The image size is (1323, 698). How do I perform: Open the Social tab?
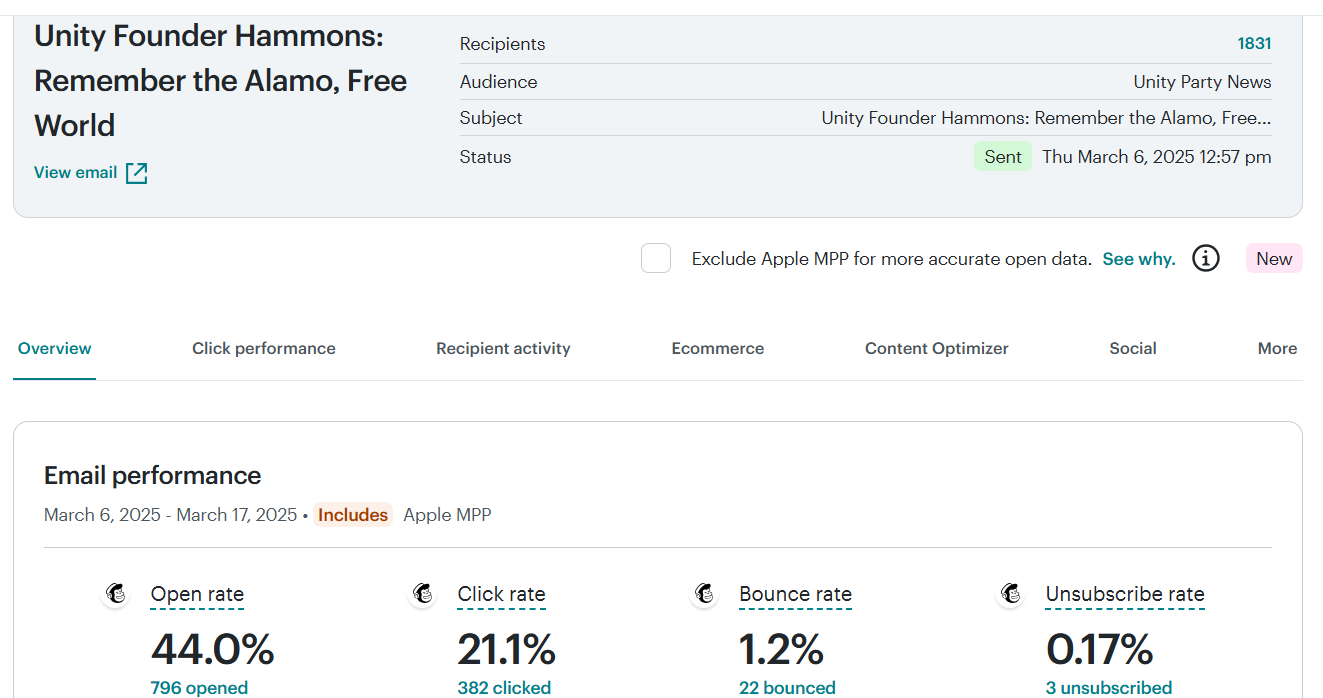(x=1132, y=349)
